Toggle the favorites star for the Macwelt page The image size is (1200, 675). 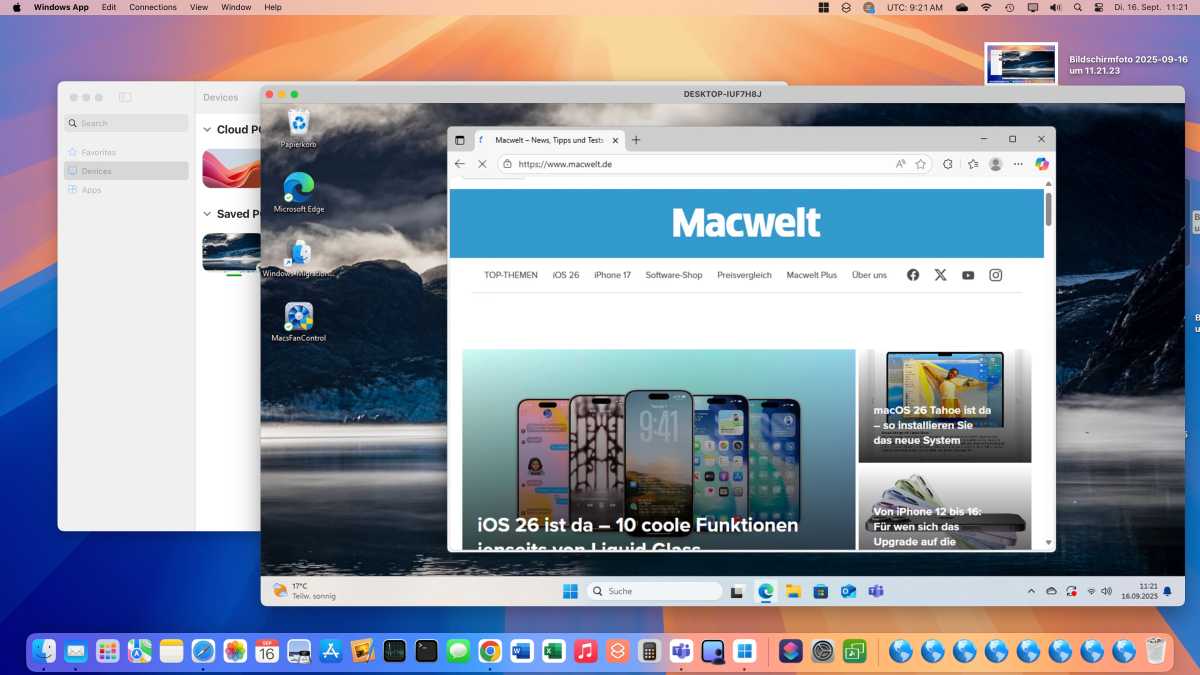coord(919,163)
